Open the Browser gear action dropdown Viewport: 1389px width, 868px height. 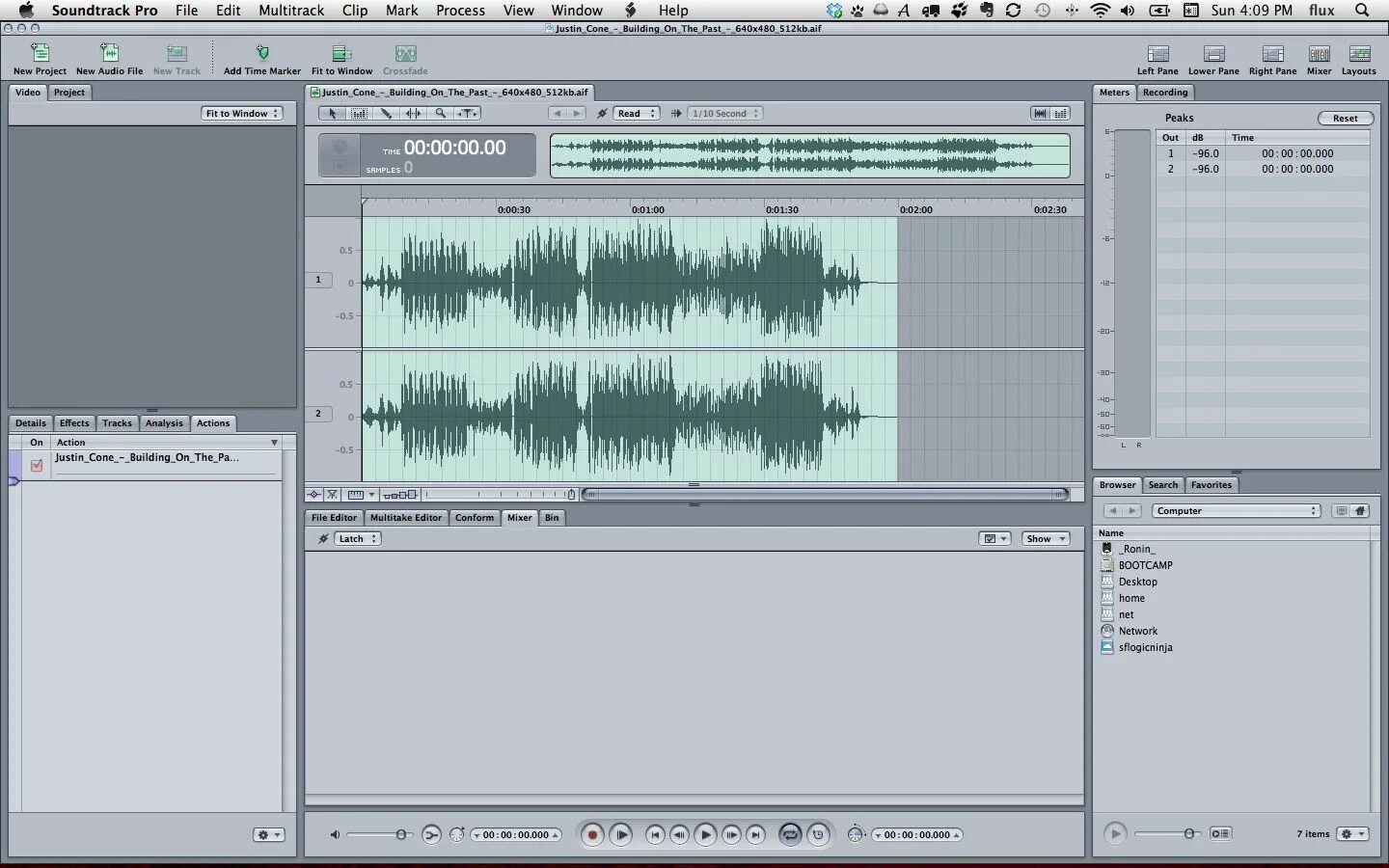coord(1353,834)
